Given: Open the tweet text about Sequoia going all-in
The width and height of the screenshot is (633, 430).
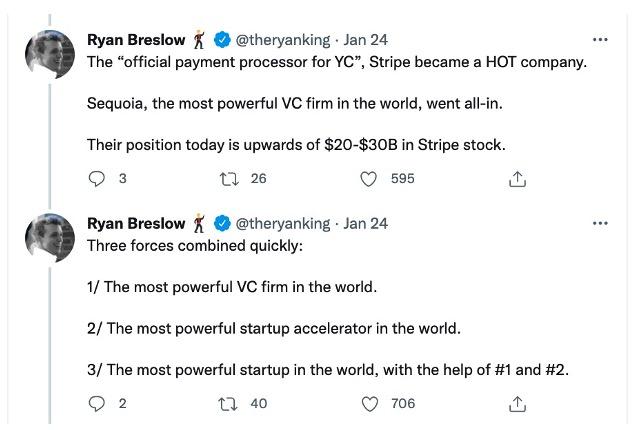Looking at the screenshot, I should (300, 104).
